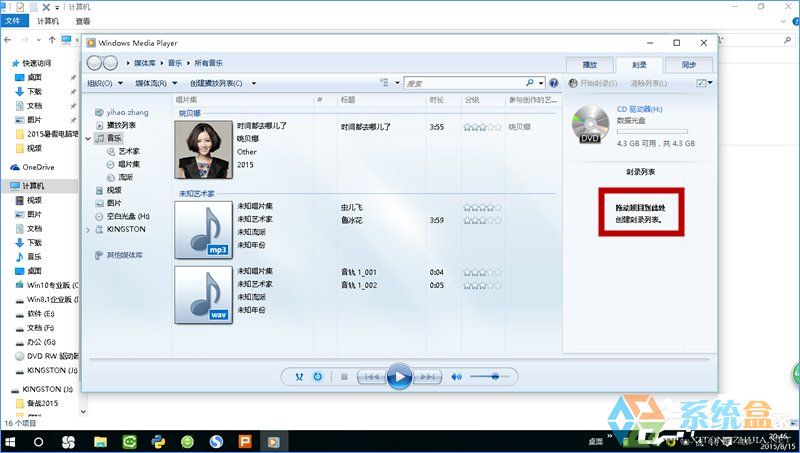Image resolution: width=800 pixels, height=453 pixels.
Task: Skip to next track
Action: [428, 377]
